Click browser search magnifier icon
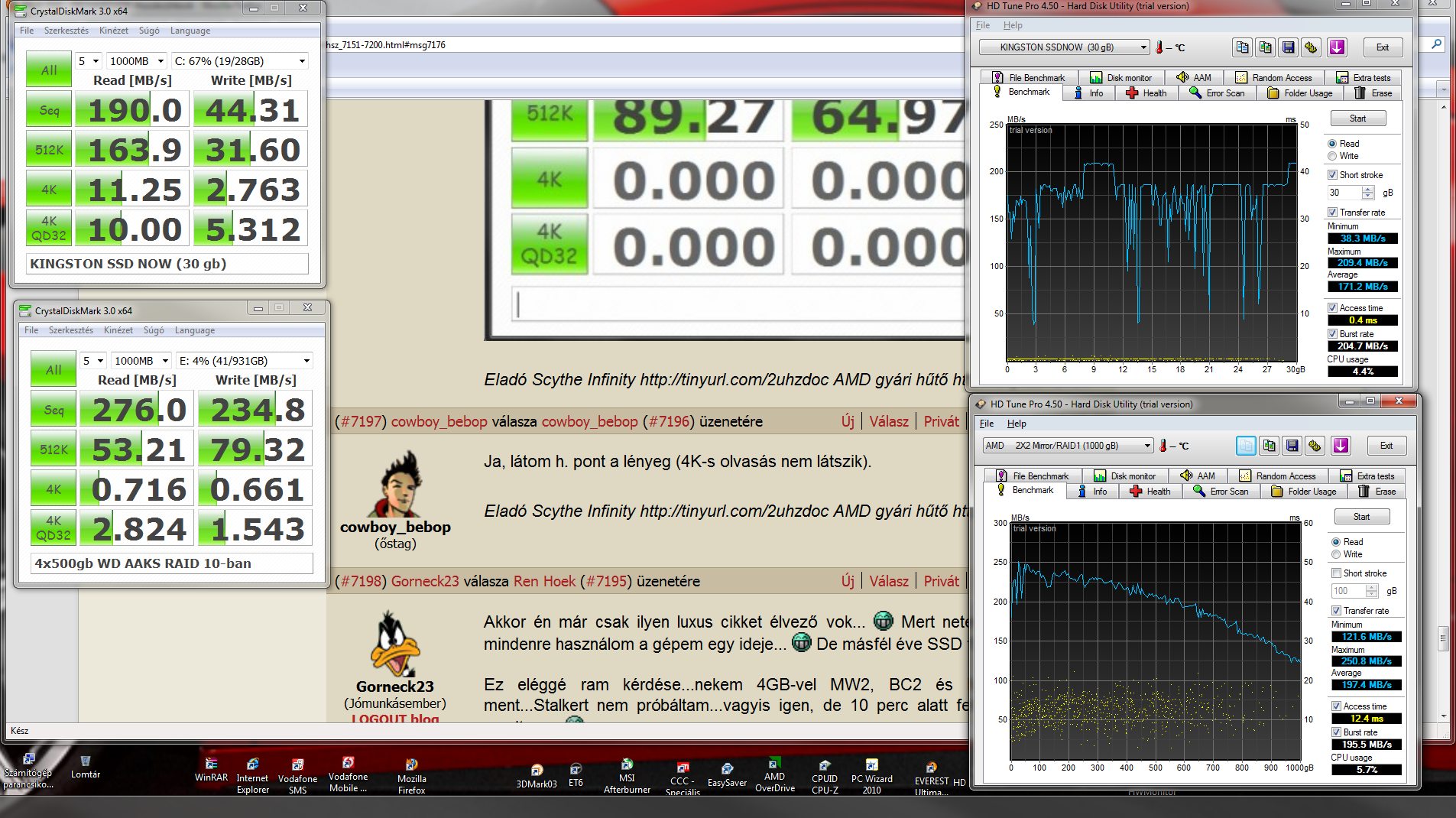 click(1437, 44)
